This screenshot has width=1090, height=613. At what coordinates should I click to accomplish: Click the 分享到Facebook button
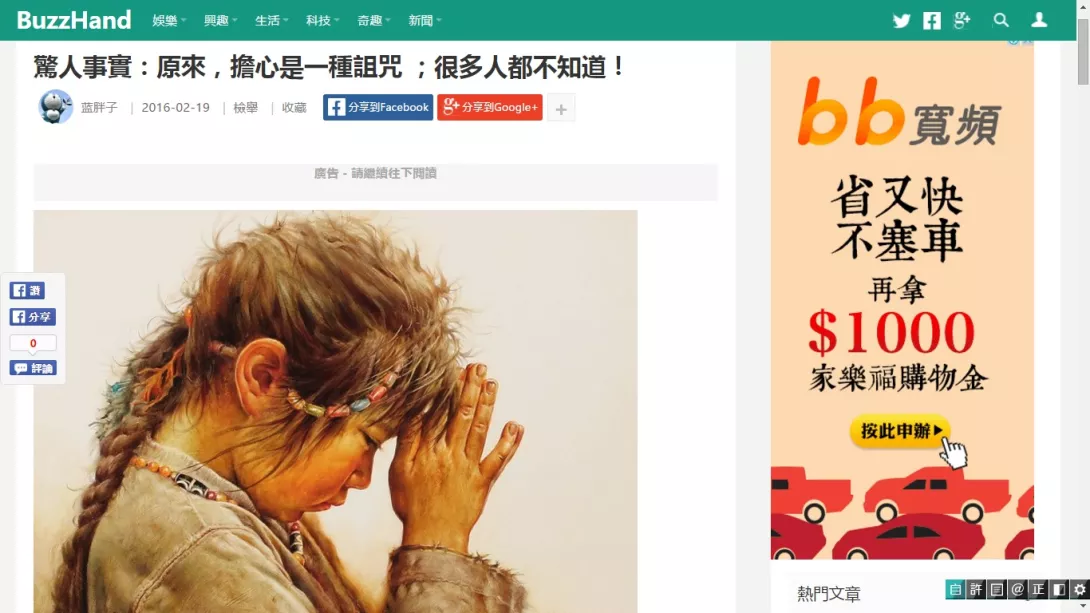[x=378, y=107]
